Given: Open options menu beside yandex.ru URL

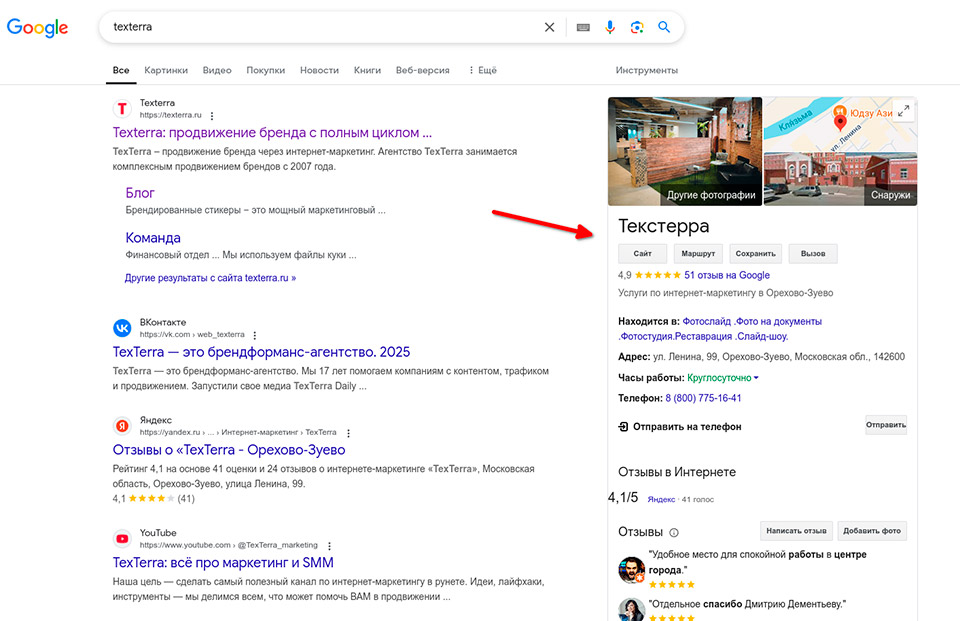Looking at the screenshot, I should (348, 433).
